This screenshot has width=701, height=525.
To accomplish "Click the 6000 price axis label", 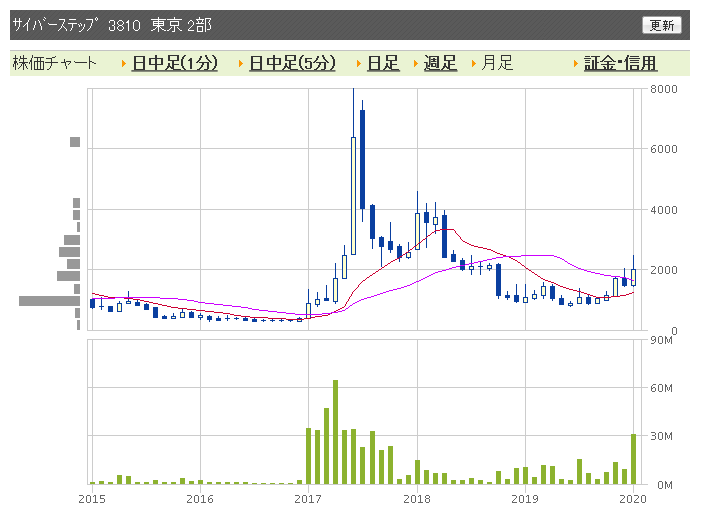I will [663, 149].
